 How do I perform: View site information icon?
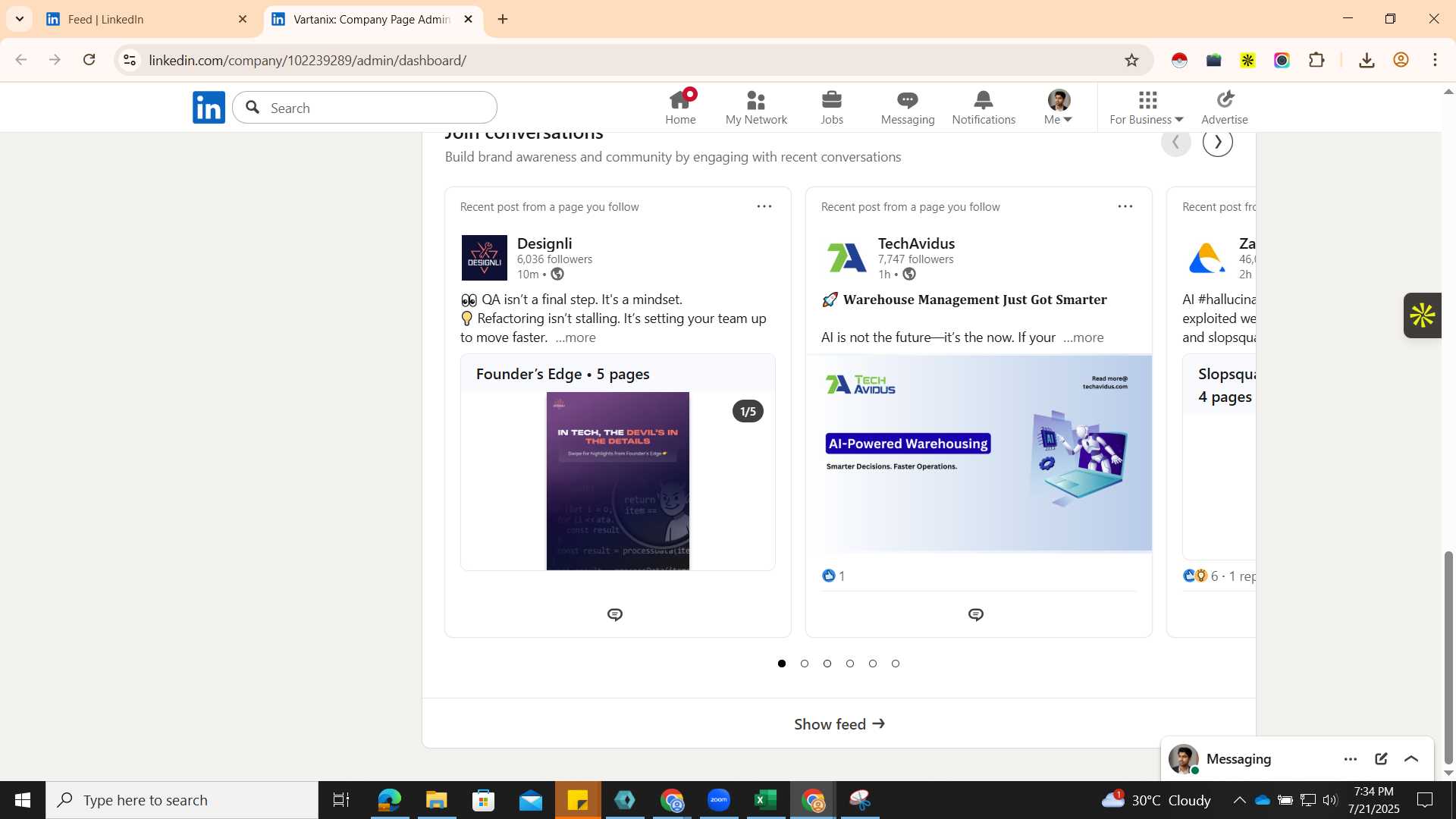[x=130, y=60]
